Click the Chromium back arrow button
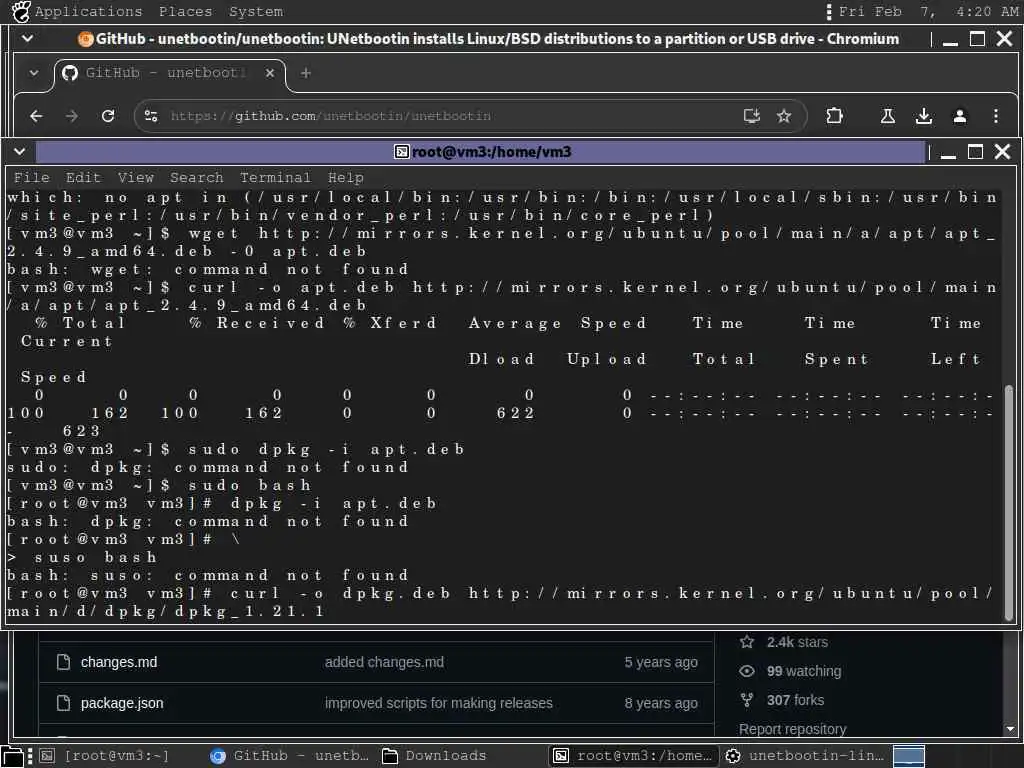1024x768 pixels. [37, 116]
